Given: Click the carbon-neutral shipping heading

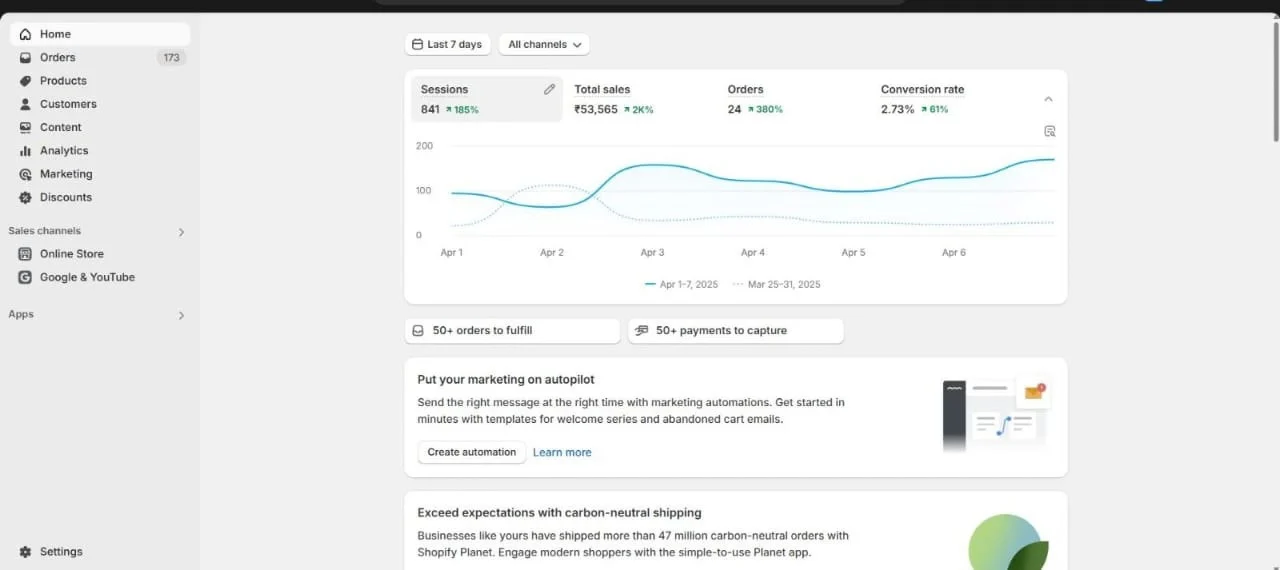Looking at the screenshot, I should click(559, 513).
